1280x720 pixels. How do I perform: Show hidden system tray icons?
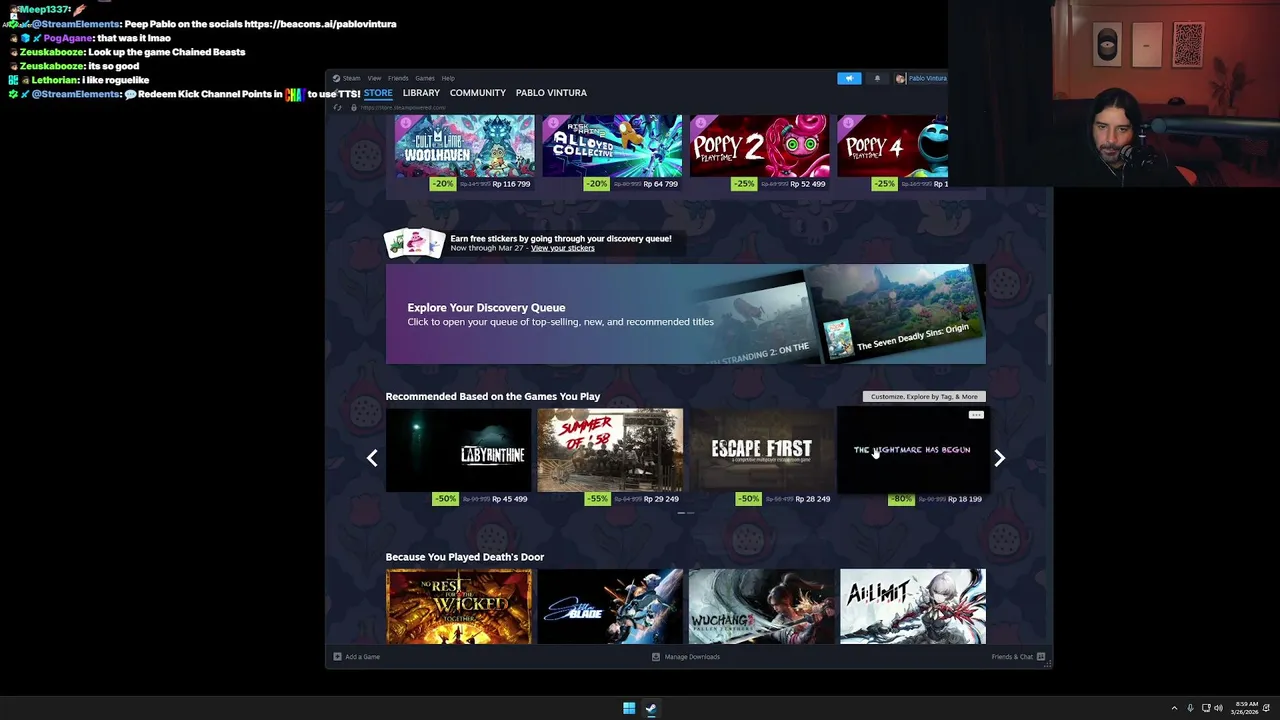(x=1174, y=708)
